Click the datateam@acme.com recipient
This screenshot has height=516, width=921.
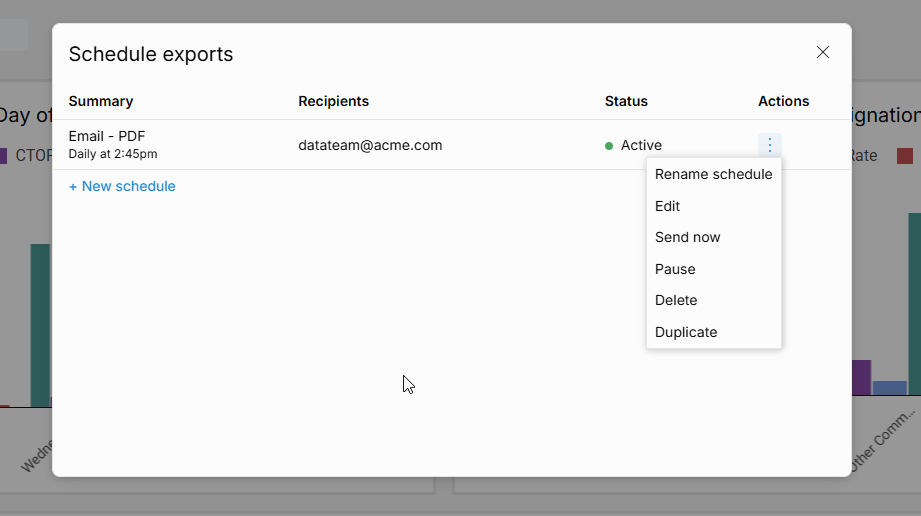click(370, 145)
